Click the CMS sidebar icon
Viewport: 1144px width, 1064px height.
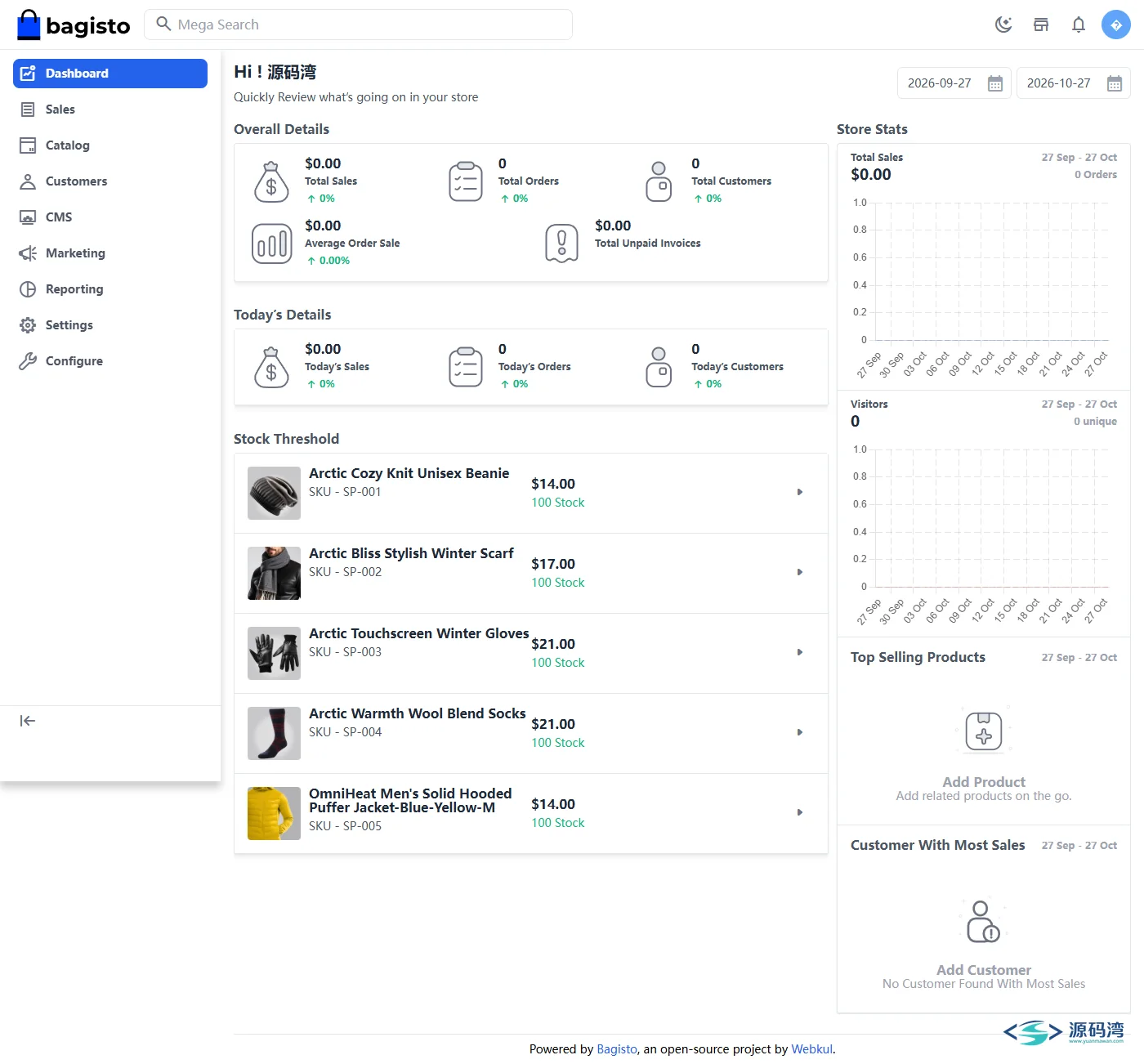pos(28,217)
